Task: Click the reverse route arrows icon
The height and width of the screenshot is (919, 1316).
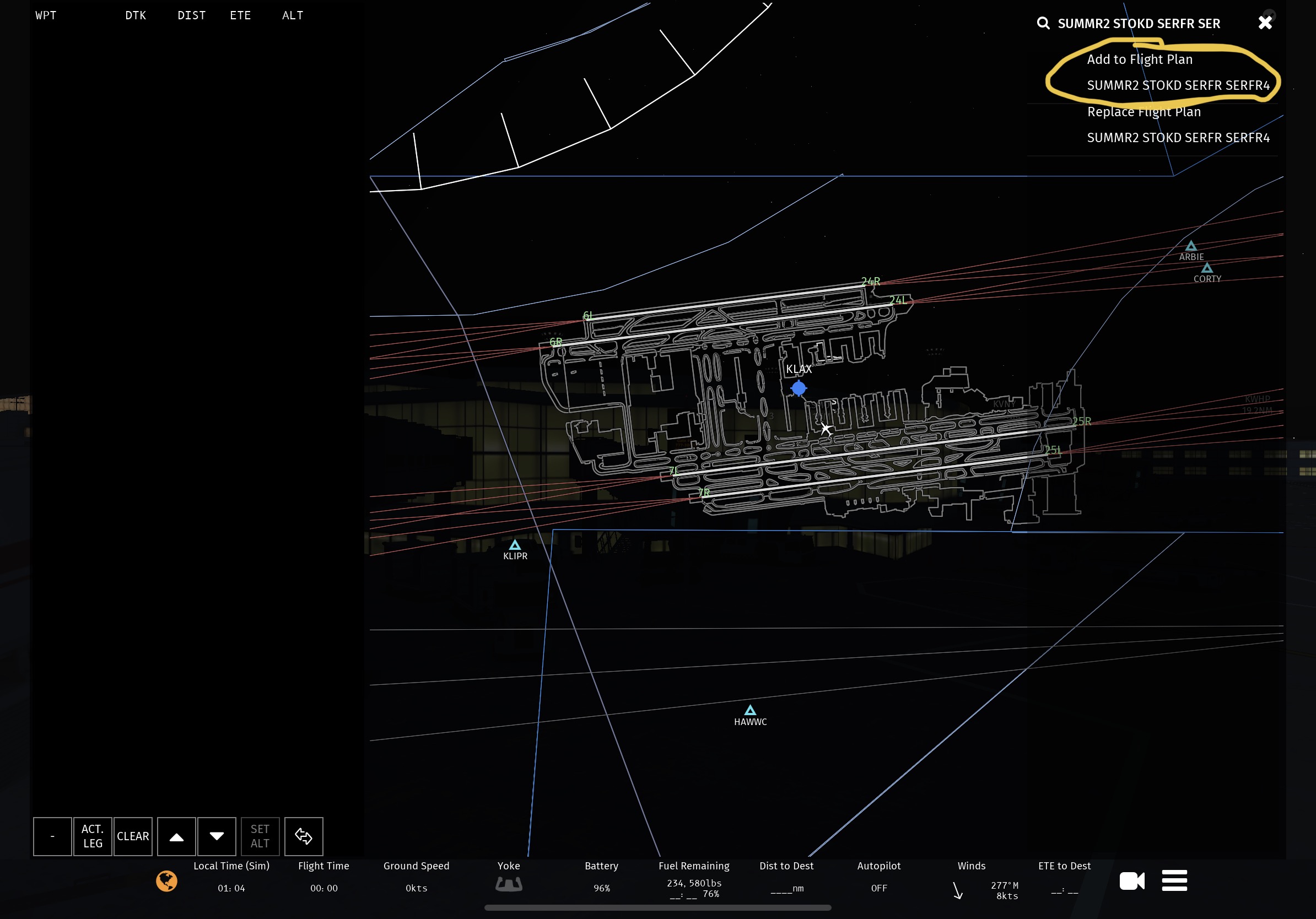Action: 304,836
